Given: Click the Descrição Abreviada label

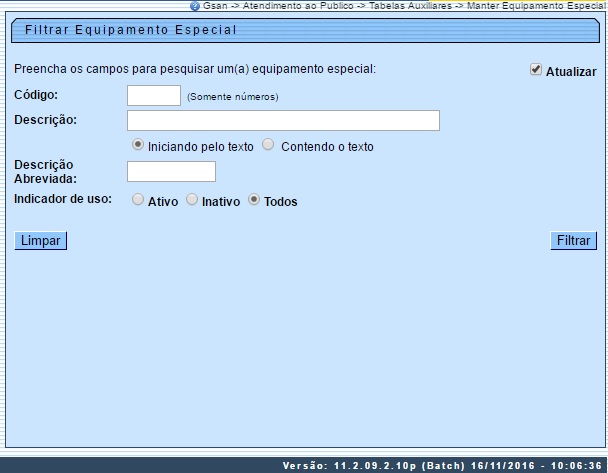Looking at the screenshot, I should point(45,172).
